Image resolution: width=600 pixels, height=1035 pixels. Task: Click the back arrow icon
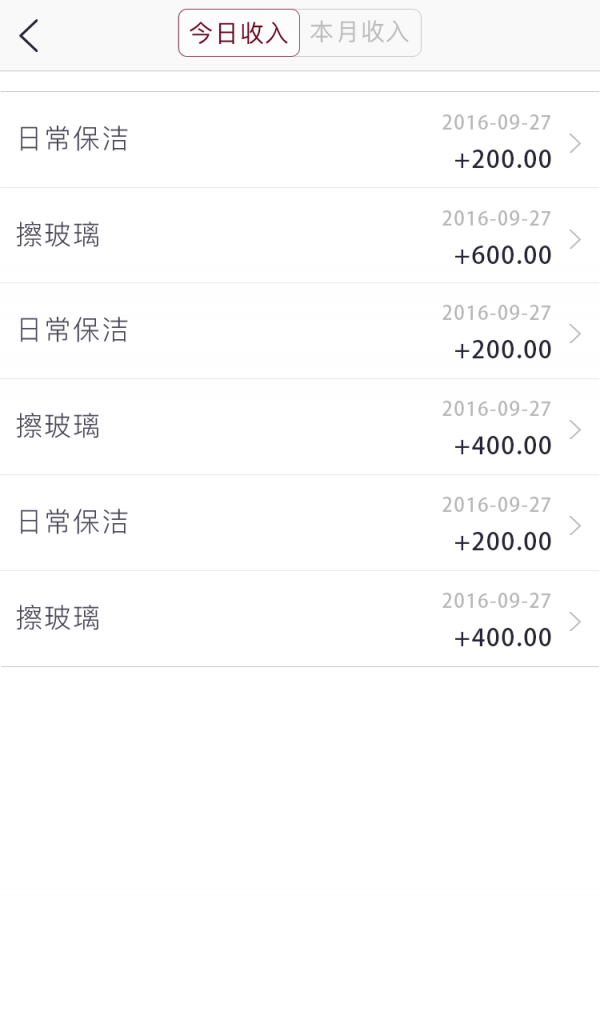28,35
